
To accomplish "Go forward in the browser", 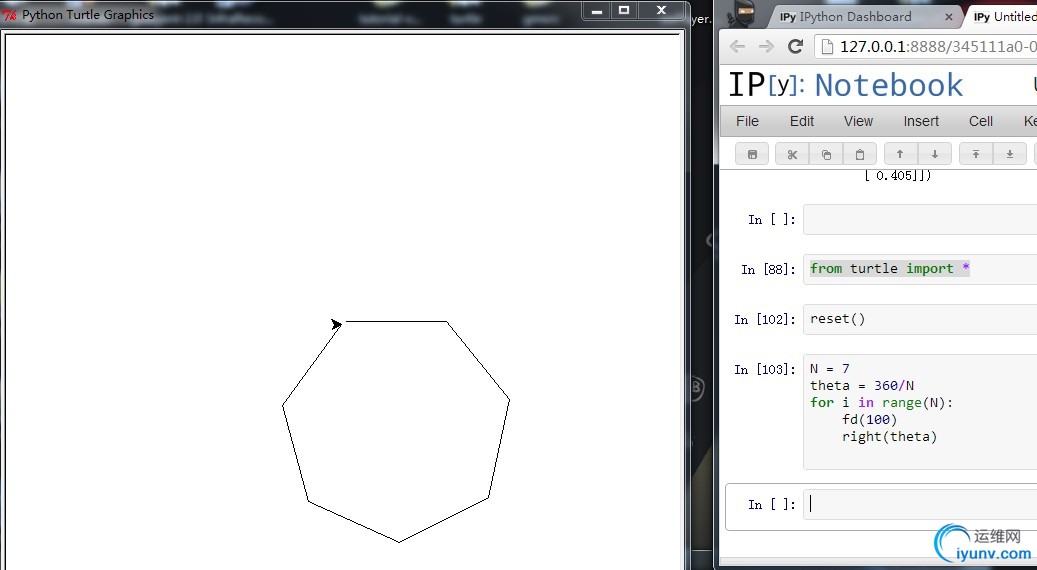I will coord(766,46).
